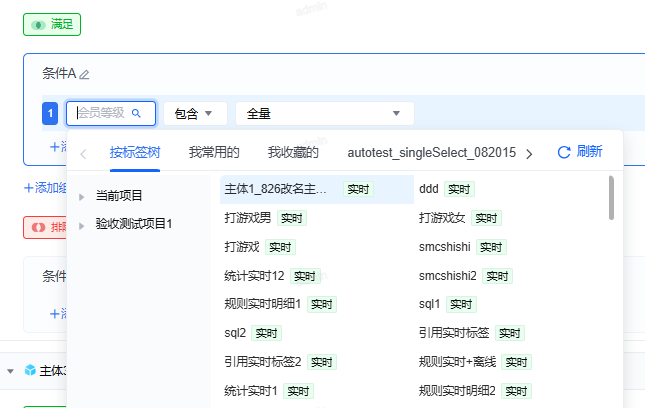Focus the 会员等级 tag search input
The image size is (645, 408).
click(x=111, y=113)
